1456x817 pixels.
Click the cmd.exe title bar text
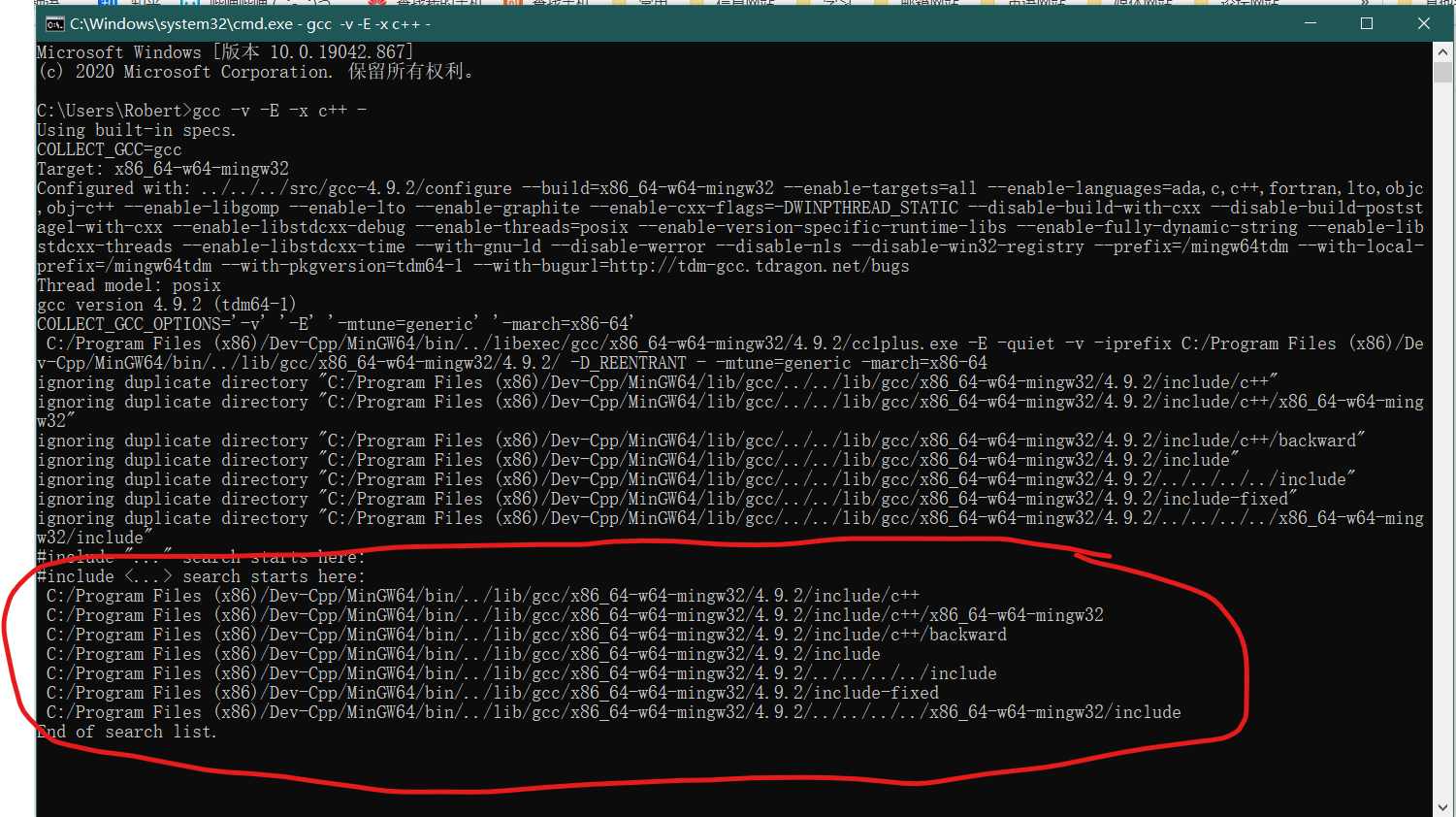(250, 24)
